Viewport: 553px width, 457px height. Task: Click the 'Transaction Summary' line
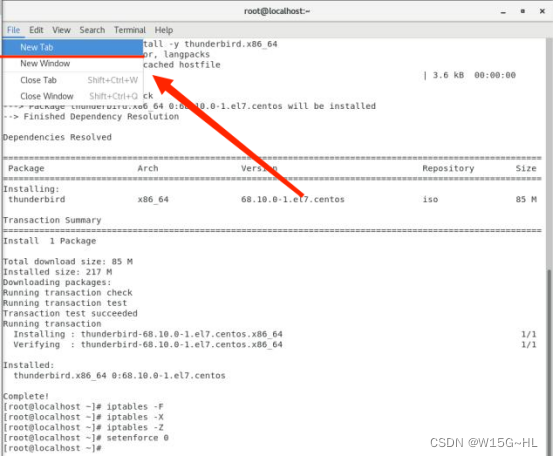52,220
